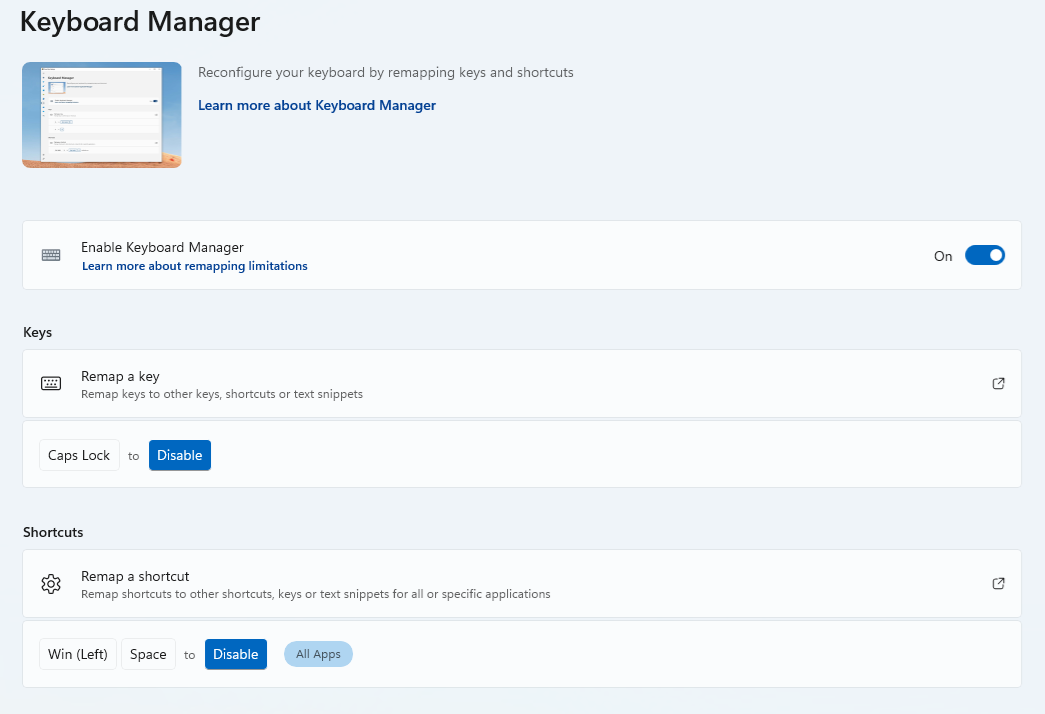Open Remap a key external window icon
This screenshot has height=714, width=1045.
click(998, 383)
